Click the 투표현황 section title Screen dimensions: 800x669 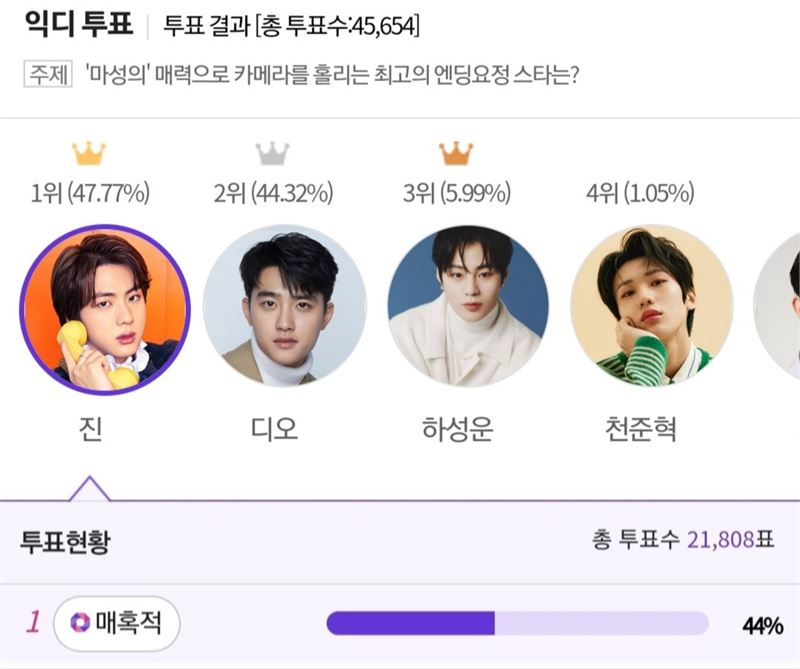pyautogui.click(x=65, y=541)
